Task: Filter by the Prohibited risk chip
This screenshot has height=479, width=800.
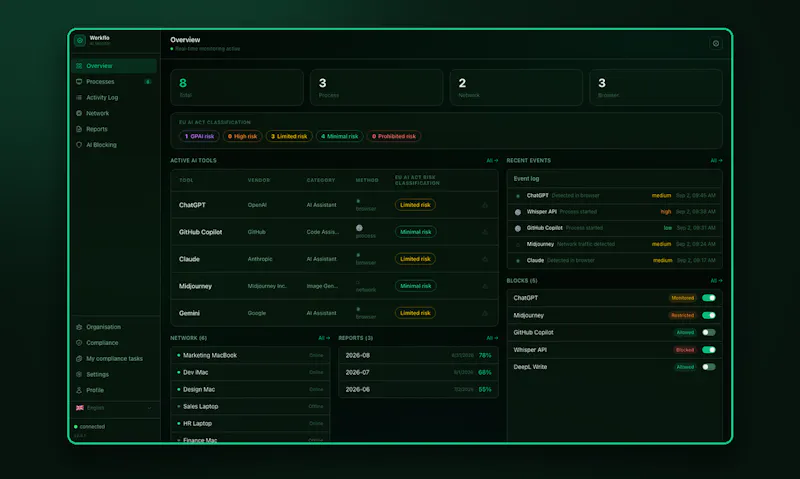Action: tap(394, 136)
